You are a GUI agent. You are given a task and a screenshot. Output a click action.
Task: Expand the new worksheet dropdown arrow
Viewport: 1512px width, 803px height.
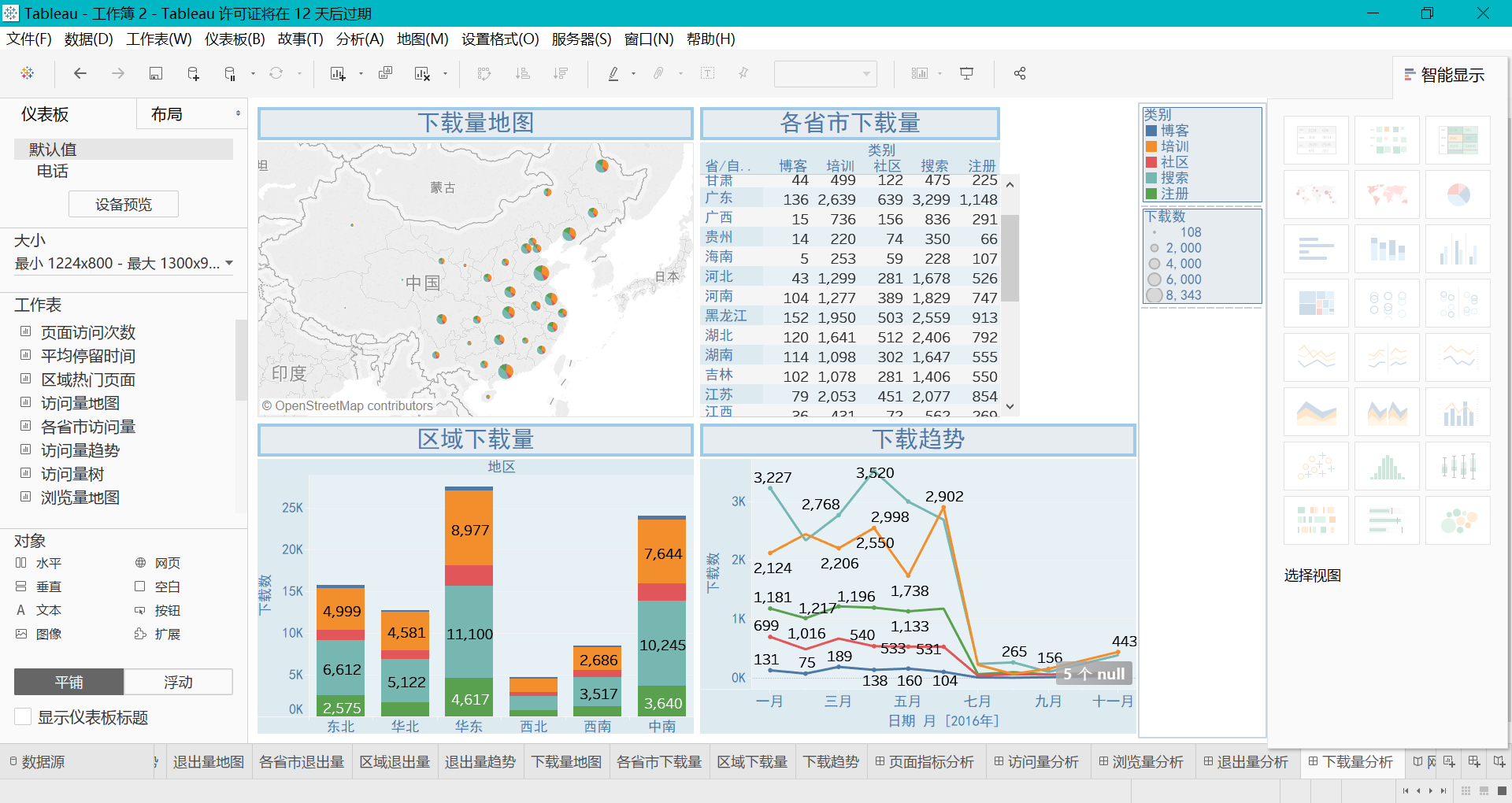[x=361, y=74]
